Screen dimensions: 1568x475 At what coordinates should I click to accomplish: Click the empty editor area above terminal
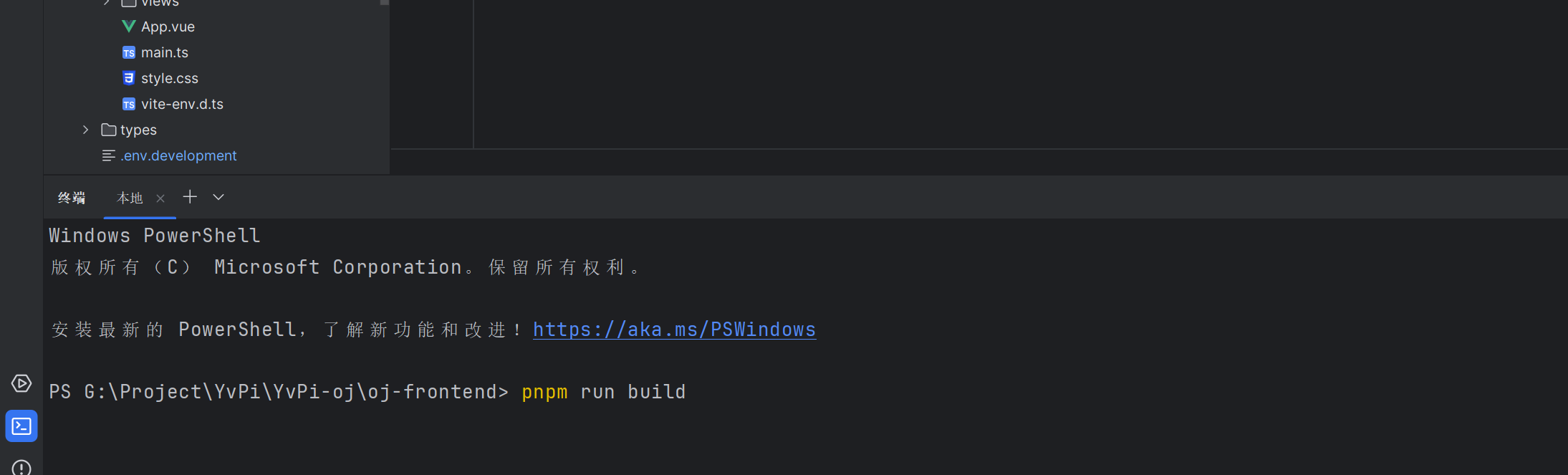1003,72
